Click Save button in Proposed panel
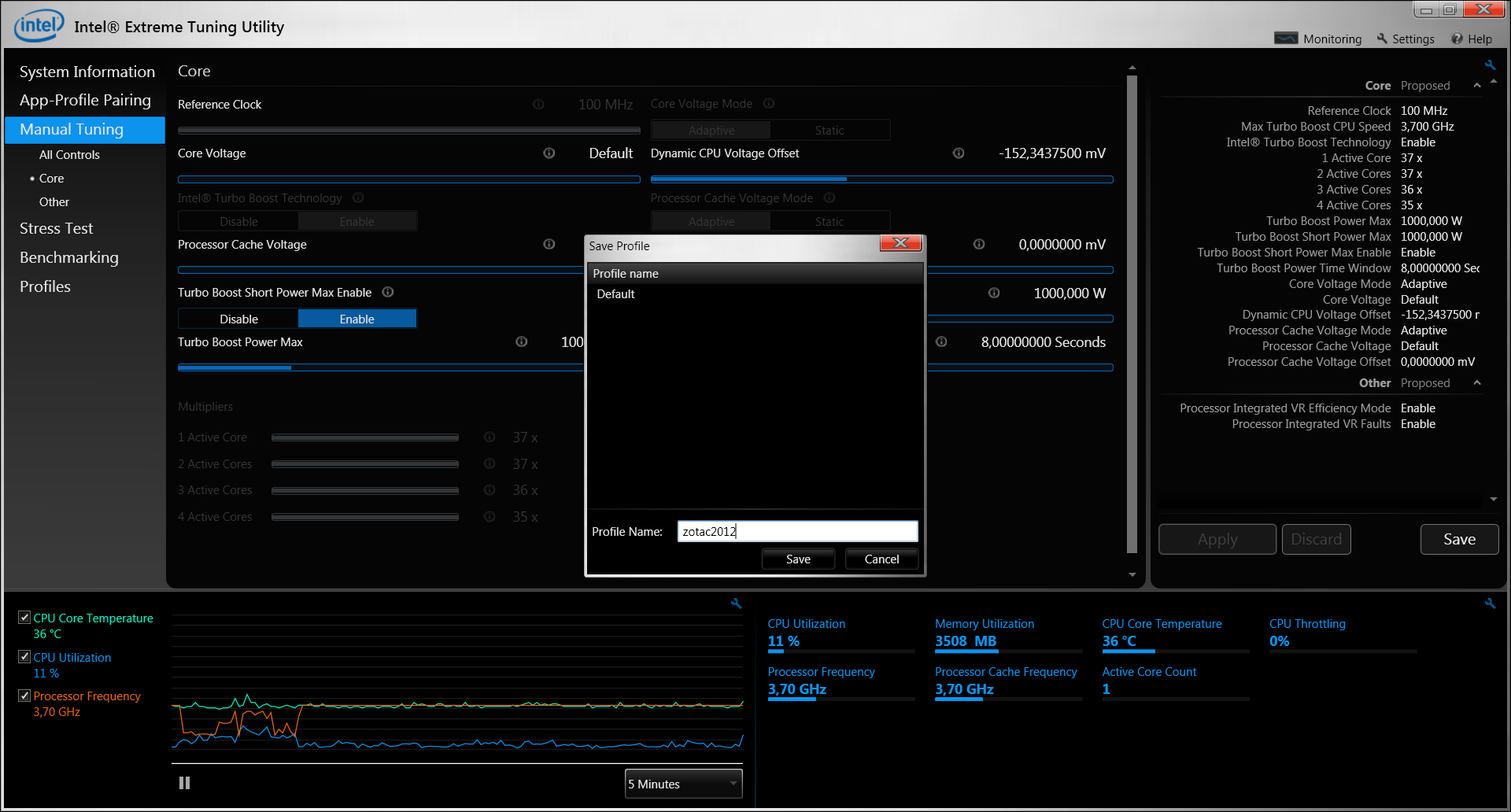 tap(1459, 539)
